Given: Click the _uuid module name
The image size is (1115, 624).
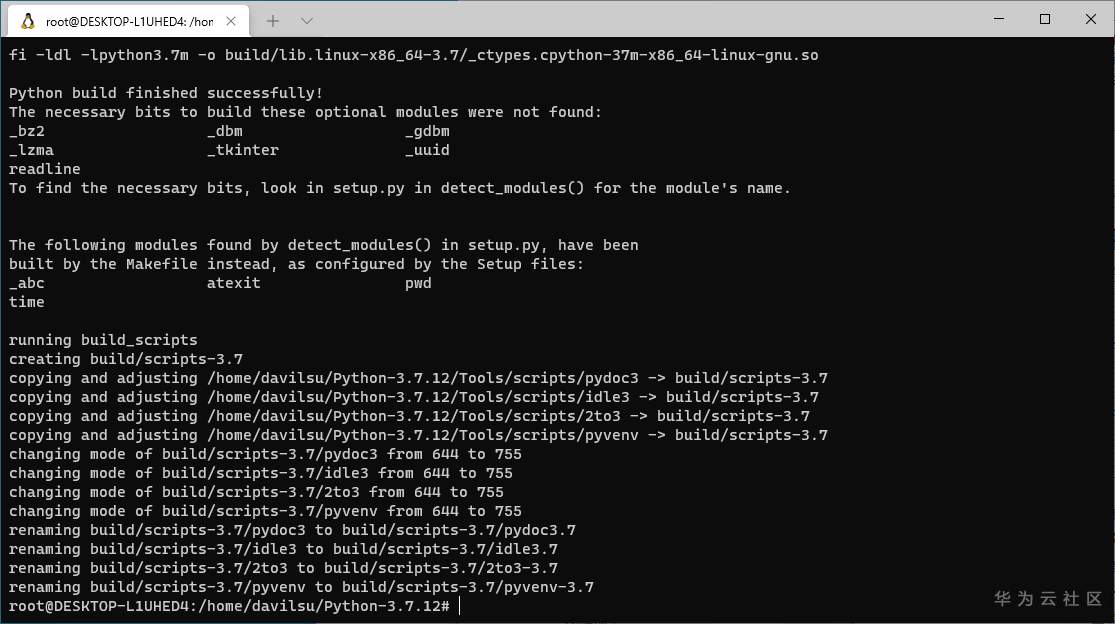Looking at the screenshot, I should pyautogui.click(x=427, y=150).
